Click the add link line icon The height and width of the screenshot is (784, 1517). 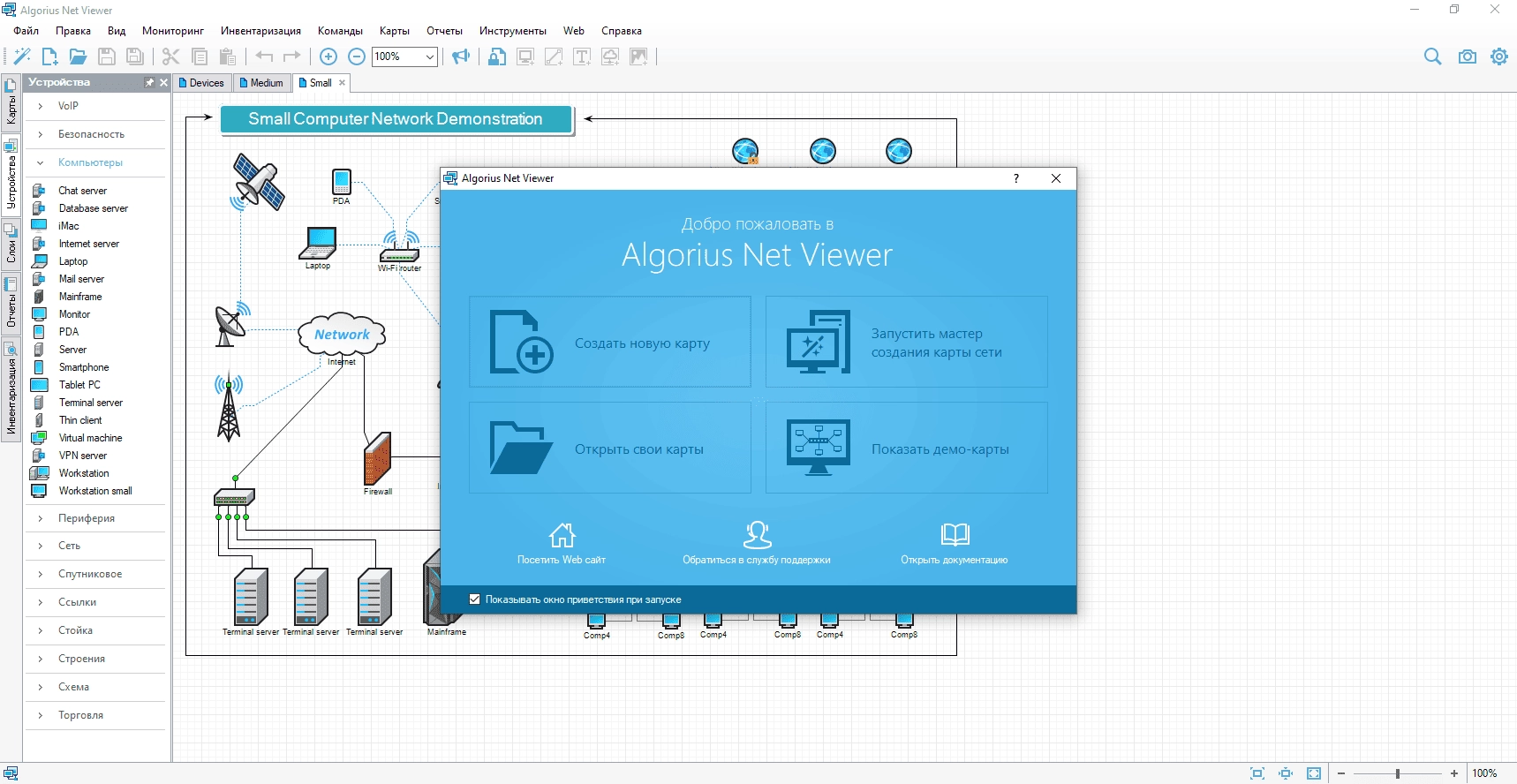[x=554, y=57]
